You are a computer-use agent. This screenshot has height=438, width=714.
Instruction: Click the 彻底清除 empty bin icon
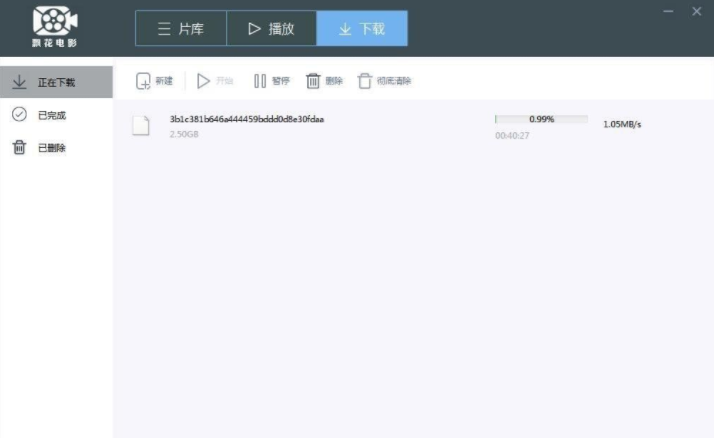365,81
